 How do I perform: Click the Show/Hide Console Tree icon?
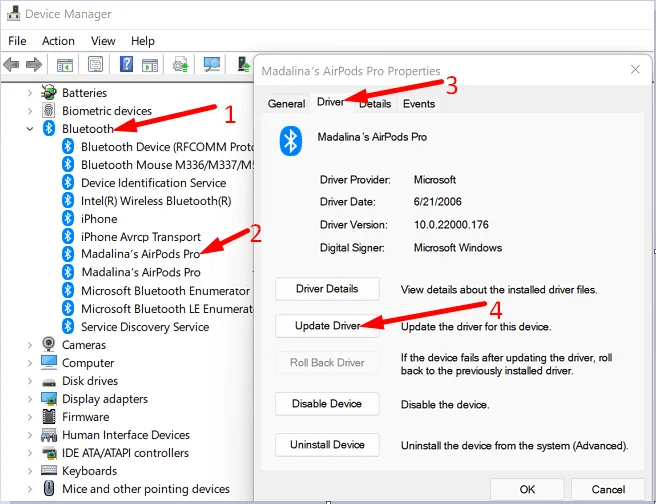click(65, 65)
